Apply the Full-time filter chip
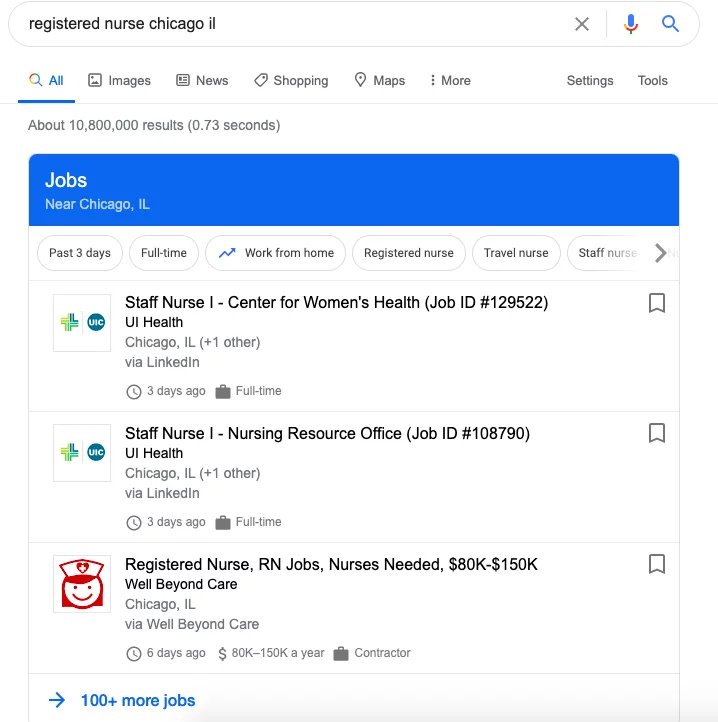 tap(163, 253)
